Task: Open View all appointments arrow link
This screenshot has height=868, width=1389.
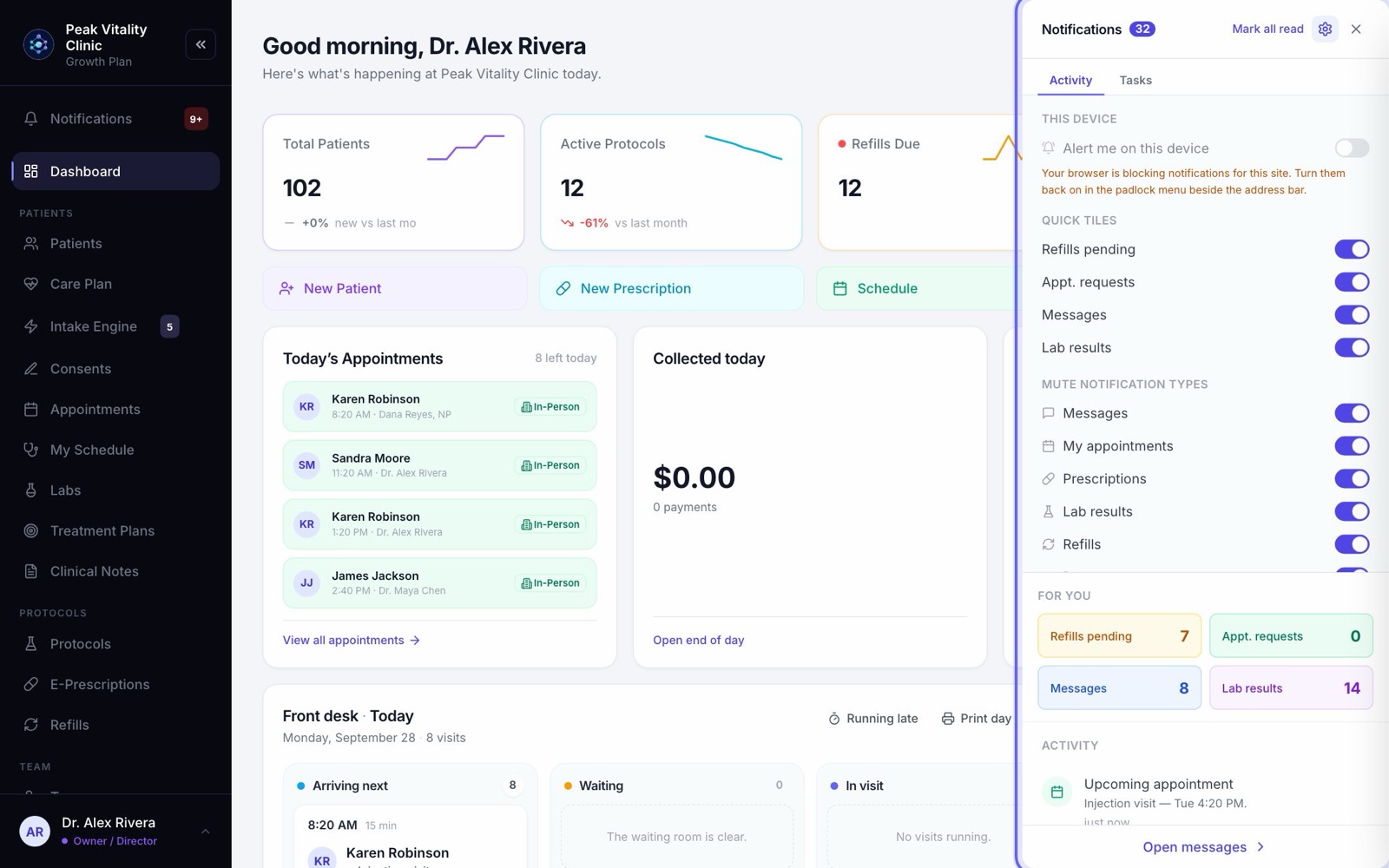Action: pyautogui.click(x=352, y=640)
